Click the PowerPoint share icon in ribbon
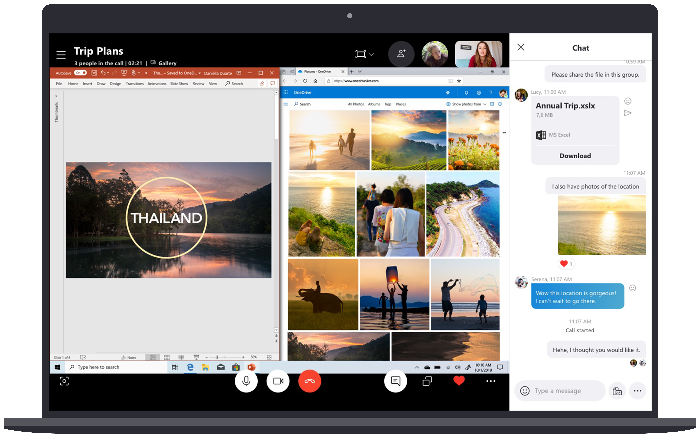 [x=262, y=83]
